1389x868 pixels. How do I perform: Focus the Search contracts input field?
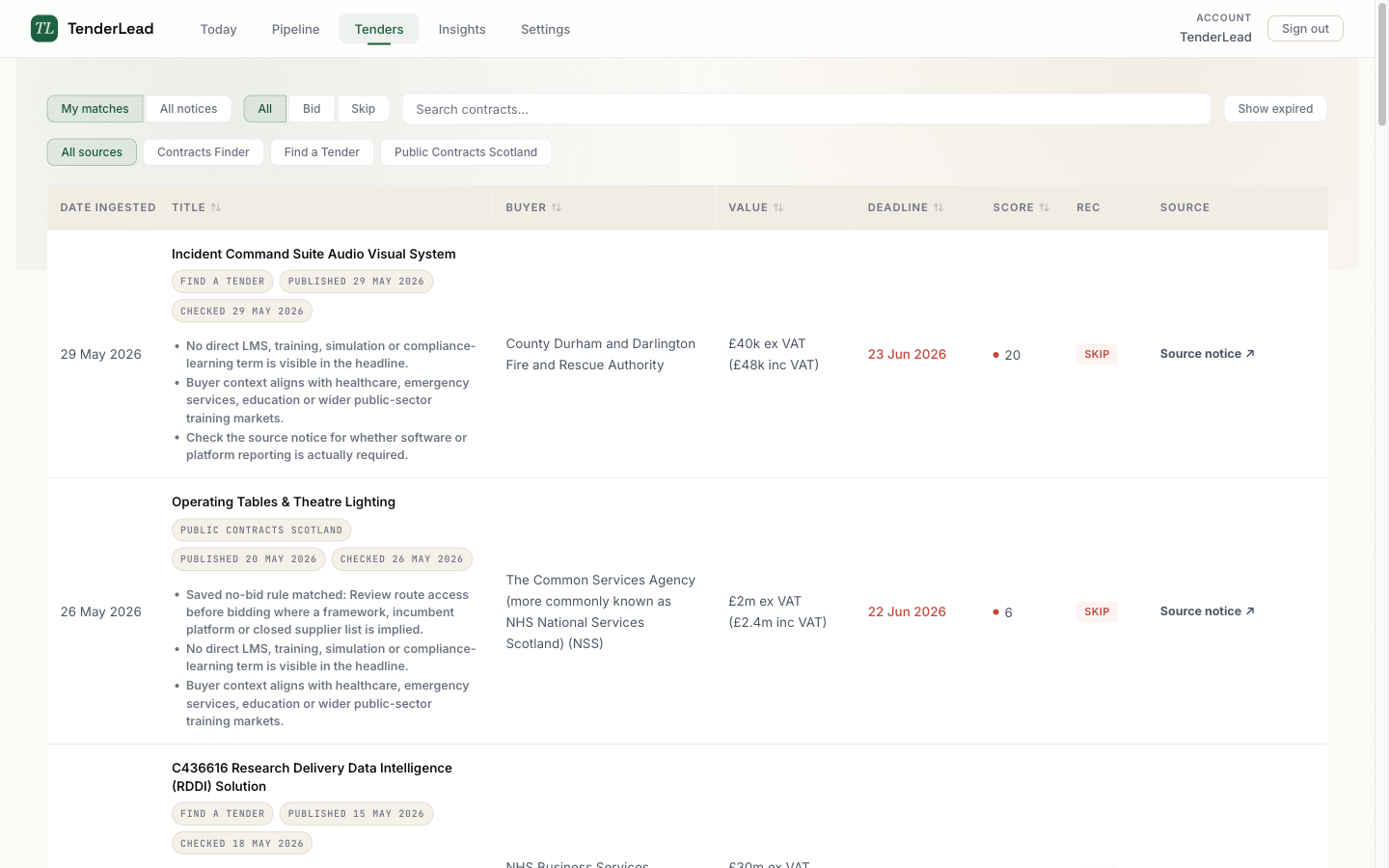(x=806, y=109)
